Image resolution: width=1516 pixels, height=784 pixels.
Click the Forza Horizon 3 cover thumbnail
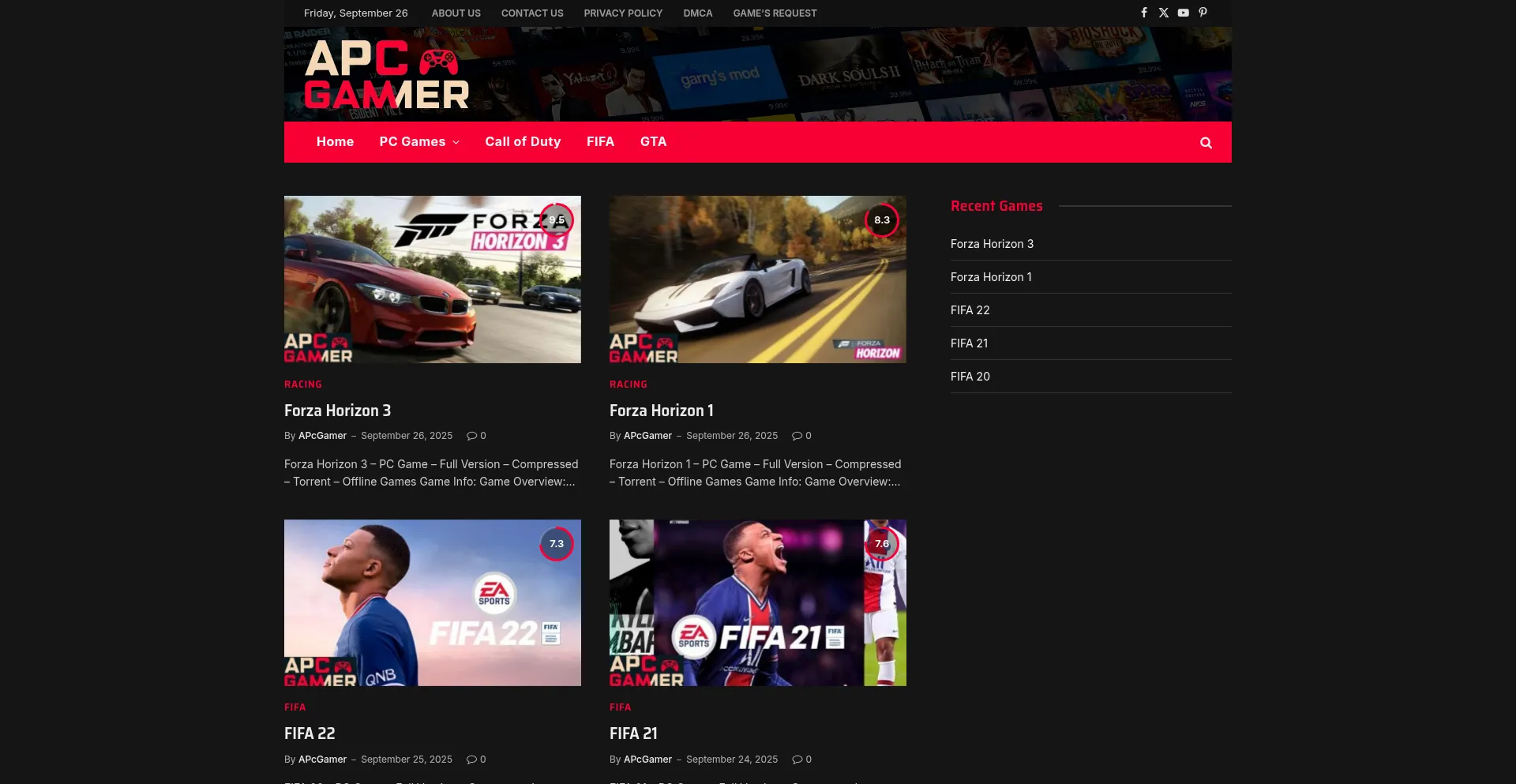pos(433,279)
